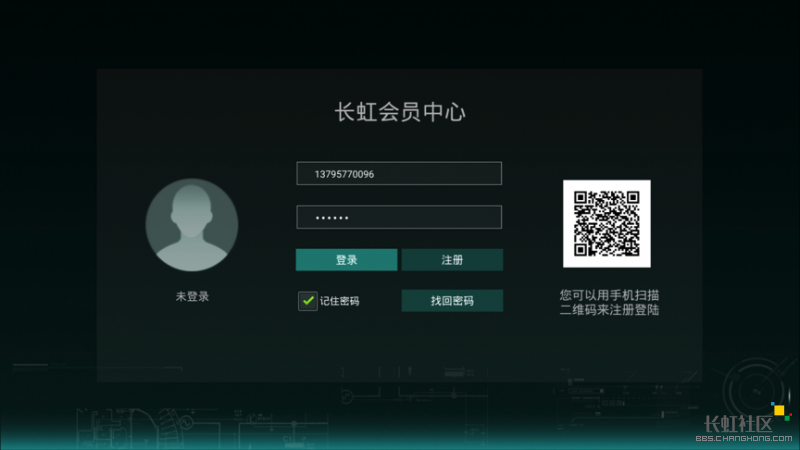Click the phone number input field
The height and width of the screenshot is (450, 800).
399,173
